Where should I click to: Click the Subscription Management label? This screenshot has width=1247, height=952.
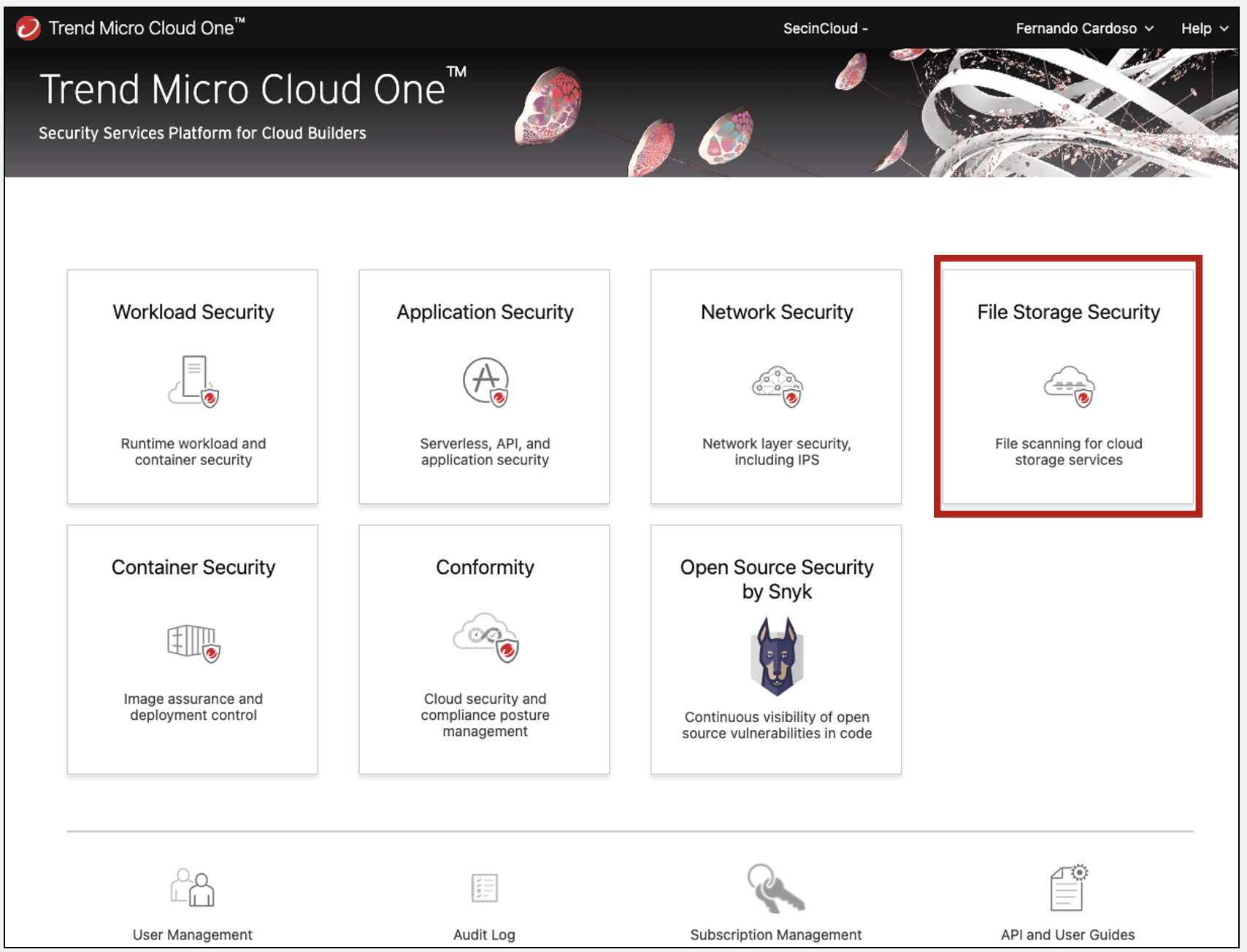tap(775, 934)
